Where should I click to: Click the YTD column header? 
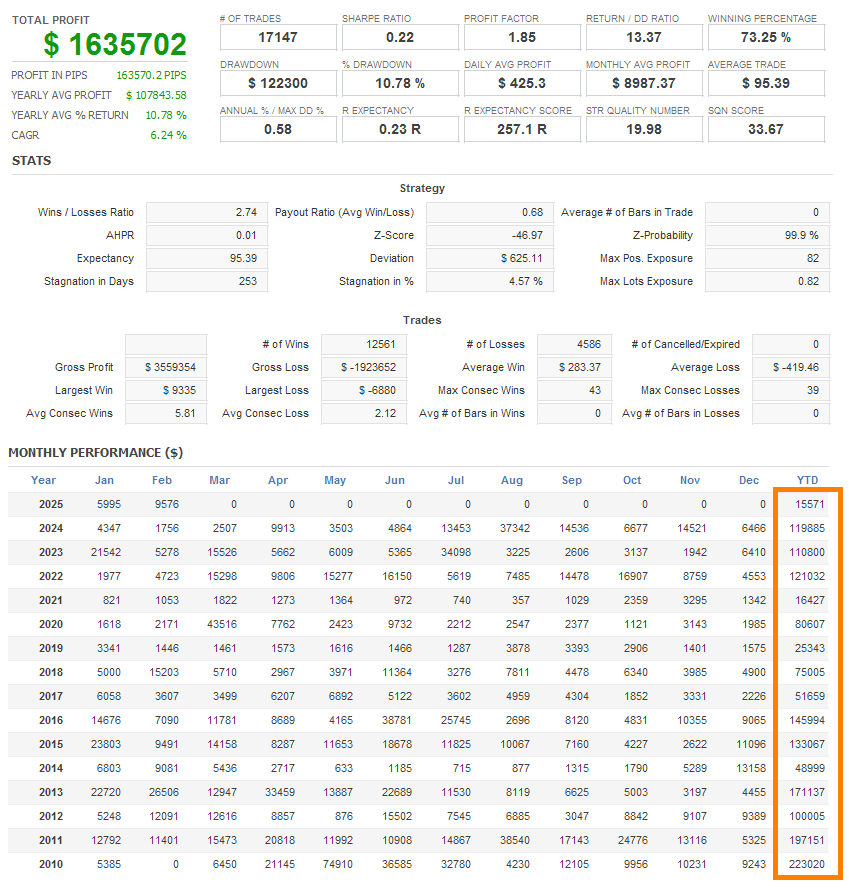(807, 480)
